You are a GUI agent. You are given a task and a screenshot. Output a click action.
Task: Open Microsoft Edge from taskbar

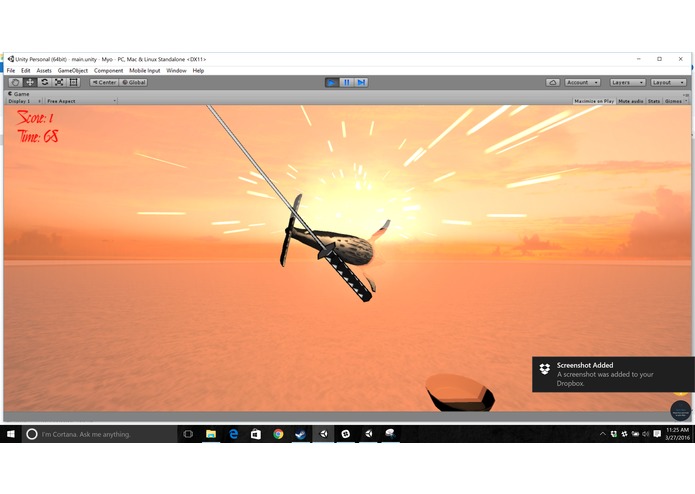pyautogui.click(x=234, y=434)
